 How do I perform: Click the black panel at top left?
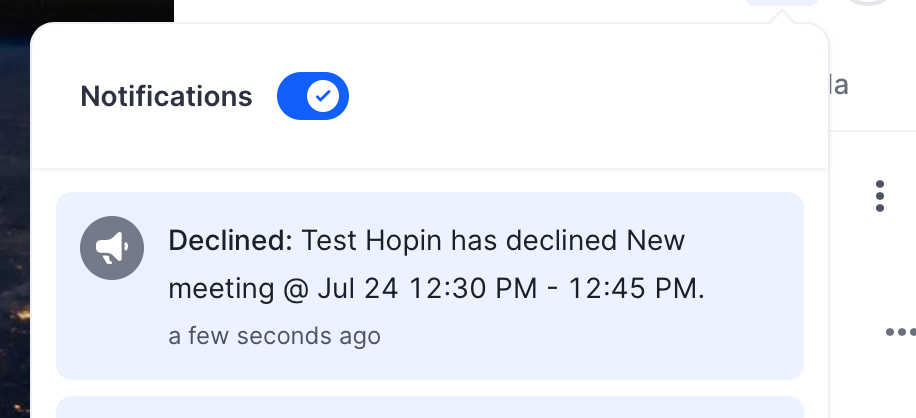86,11
